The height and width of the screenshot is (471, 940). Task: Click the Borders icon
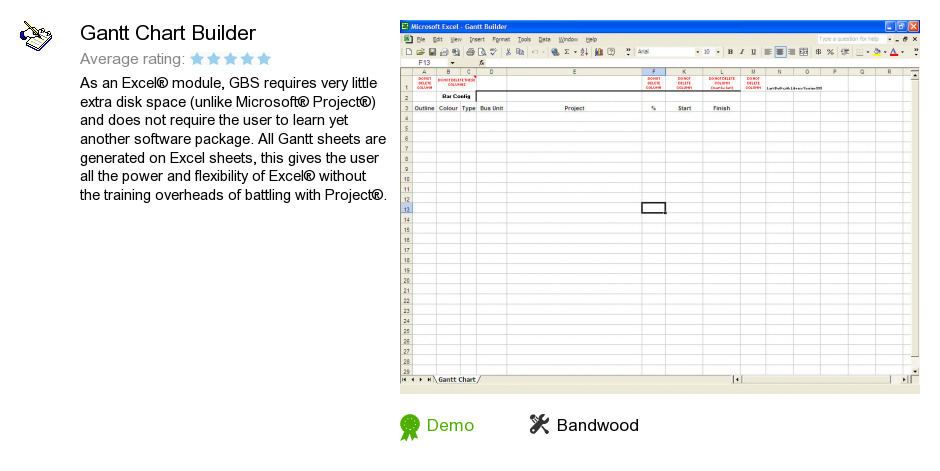[860, 52]
